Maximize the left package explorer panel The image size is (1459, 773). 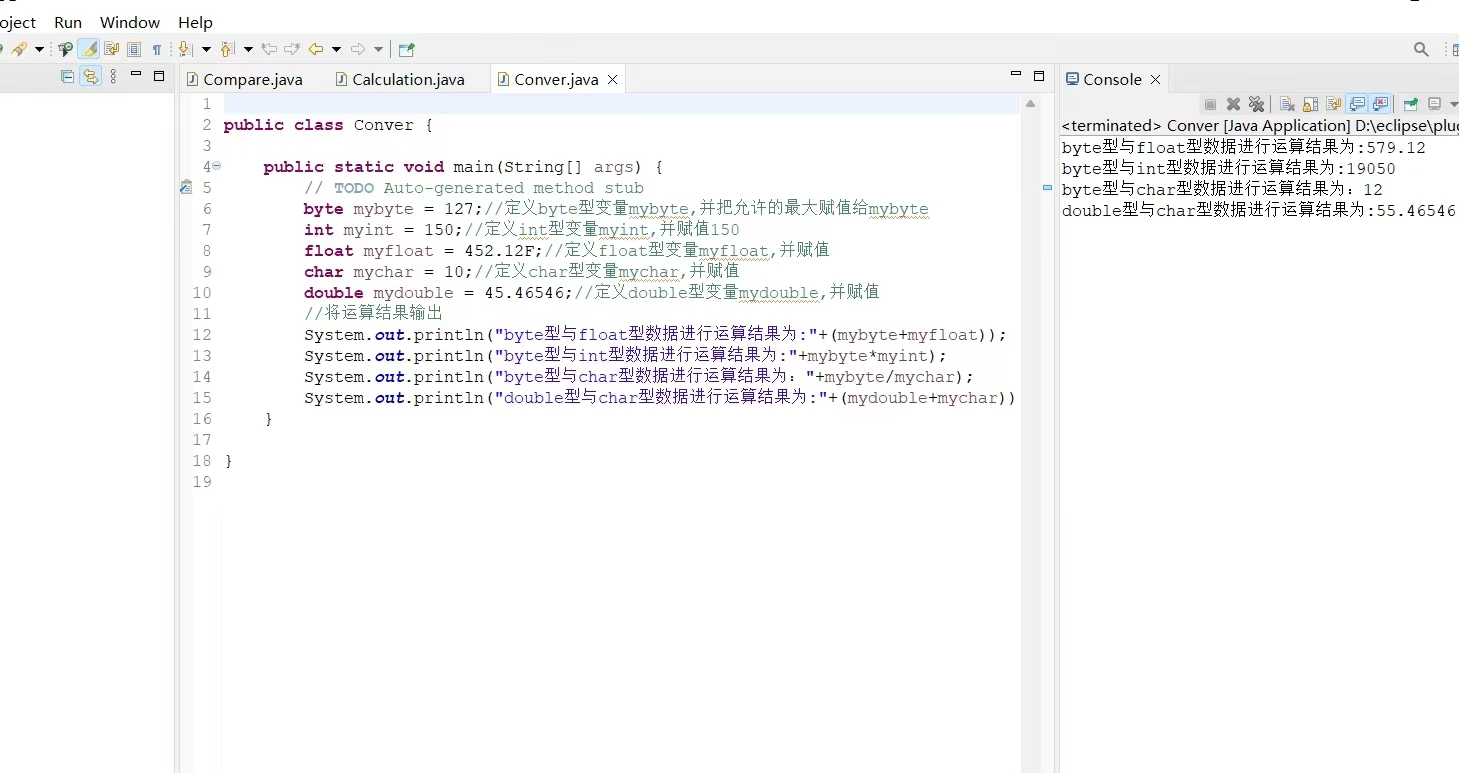pyautogui.click(x=159, y=76)
